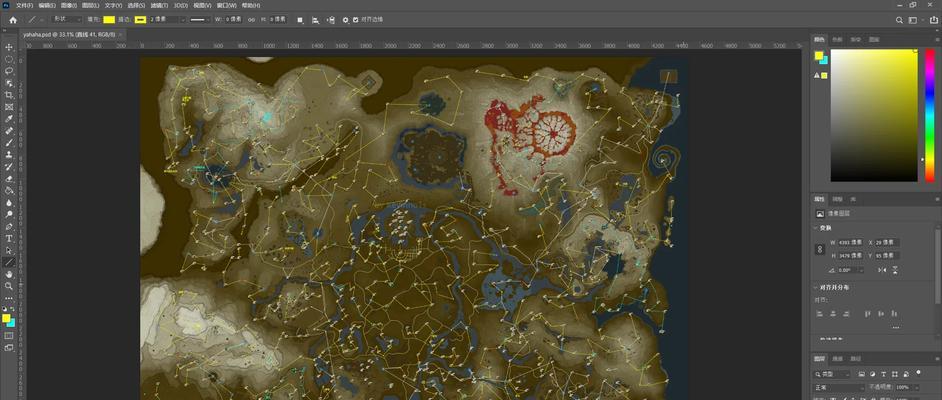Click the hue slider in color panel

(x=929, y=115)
